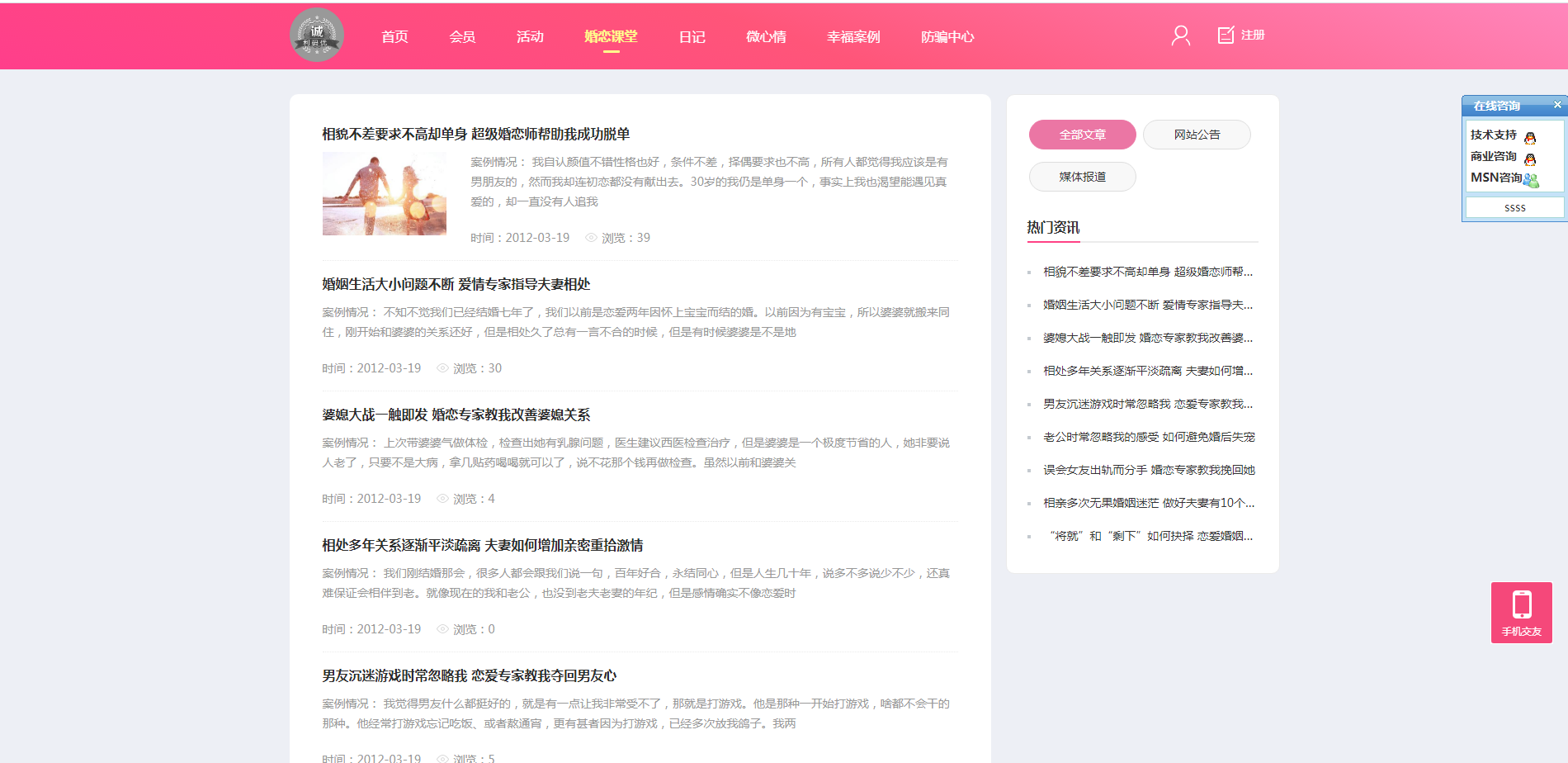
Task: Click the ssss link in consultation panel
Action: [1514, 208]
